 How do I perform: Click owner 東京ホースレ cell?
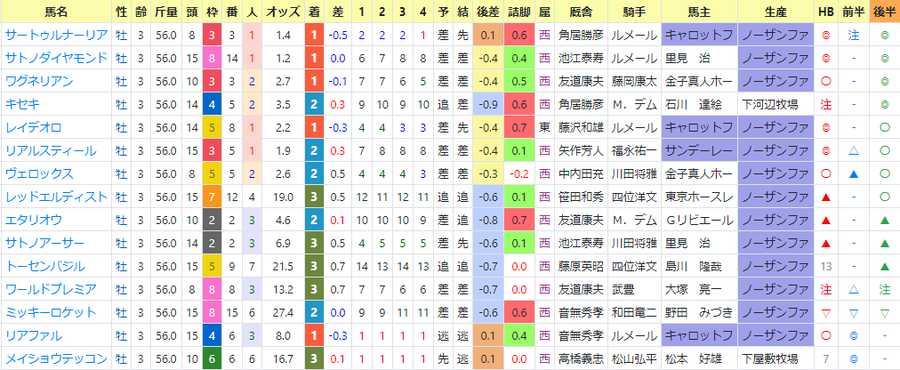coord(699,197)
